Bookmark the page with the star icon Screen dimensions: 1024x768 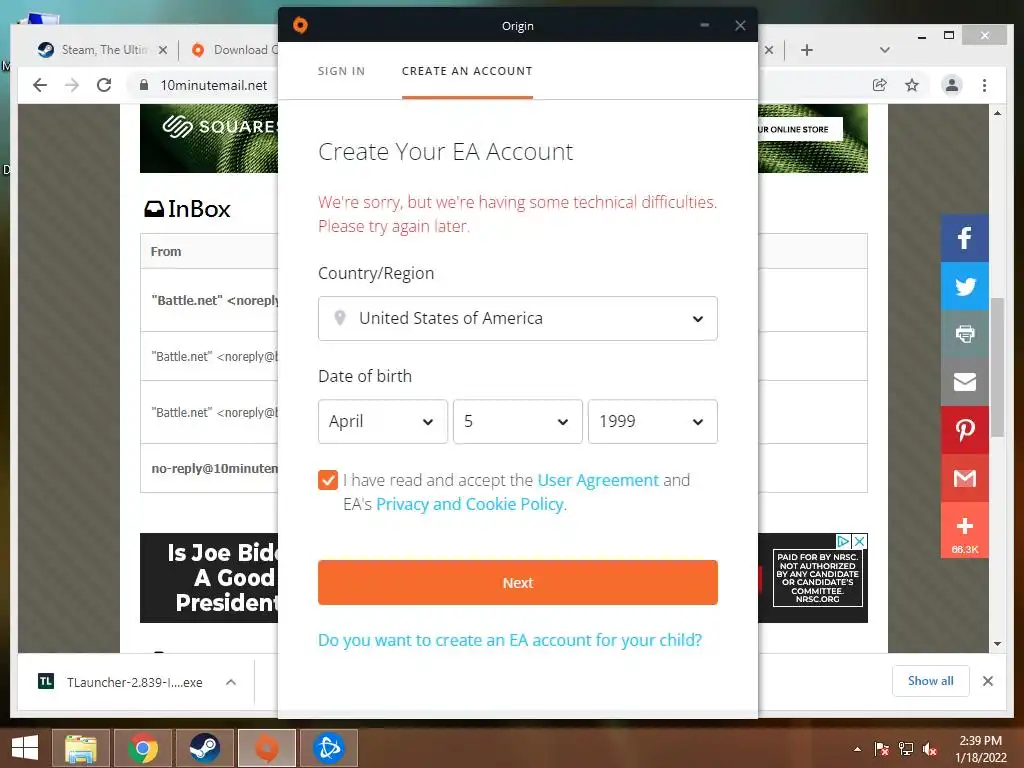point(912,85)
